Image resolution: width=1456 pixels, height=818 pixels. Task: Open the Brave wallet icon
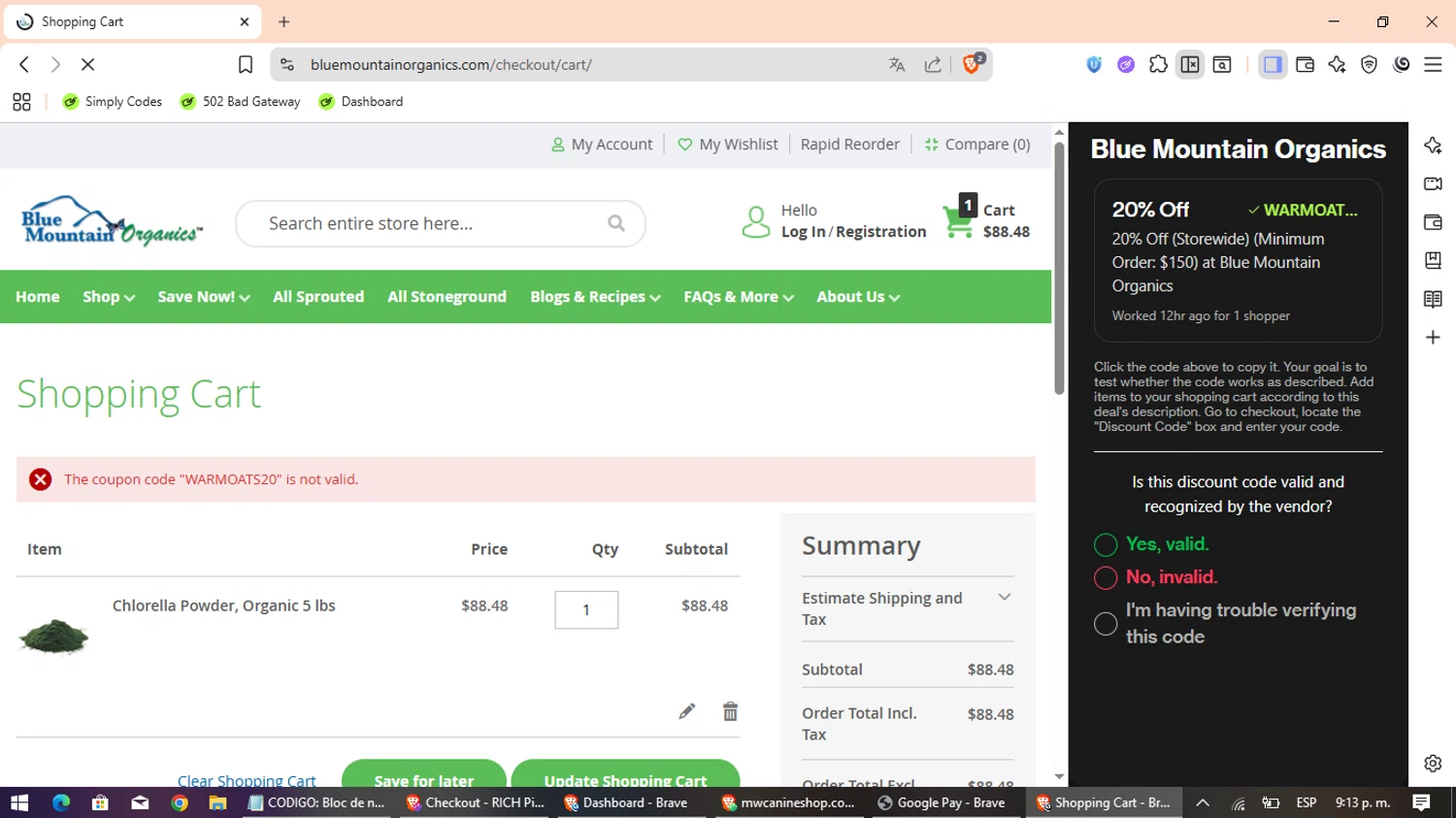[1305, 65]
